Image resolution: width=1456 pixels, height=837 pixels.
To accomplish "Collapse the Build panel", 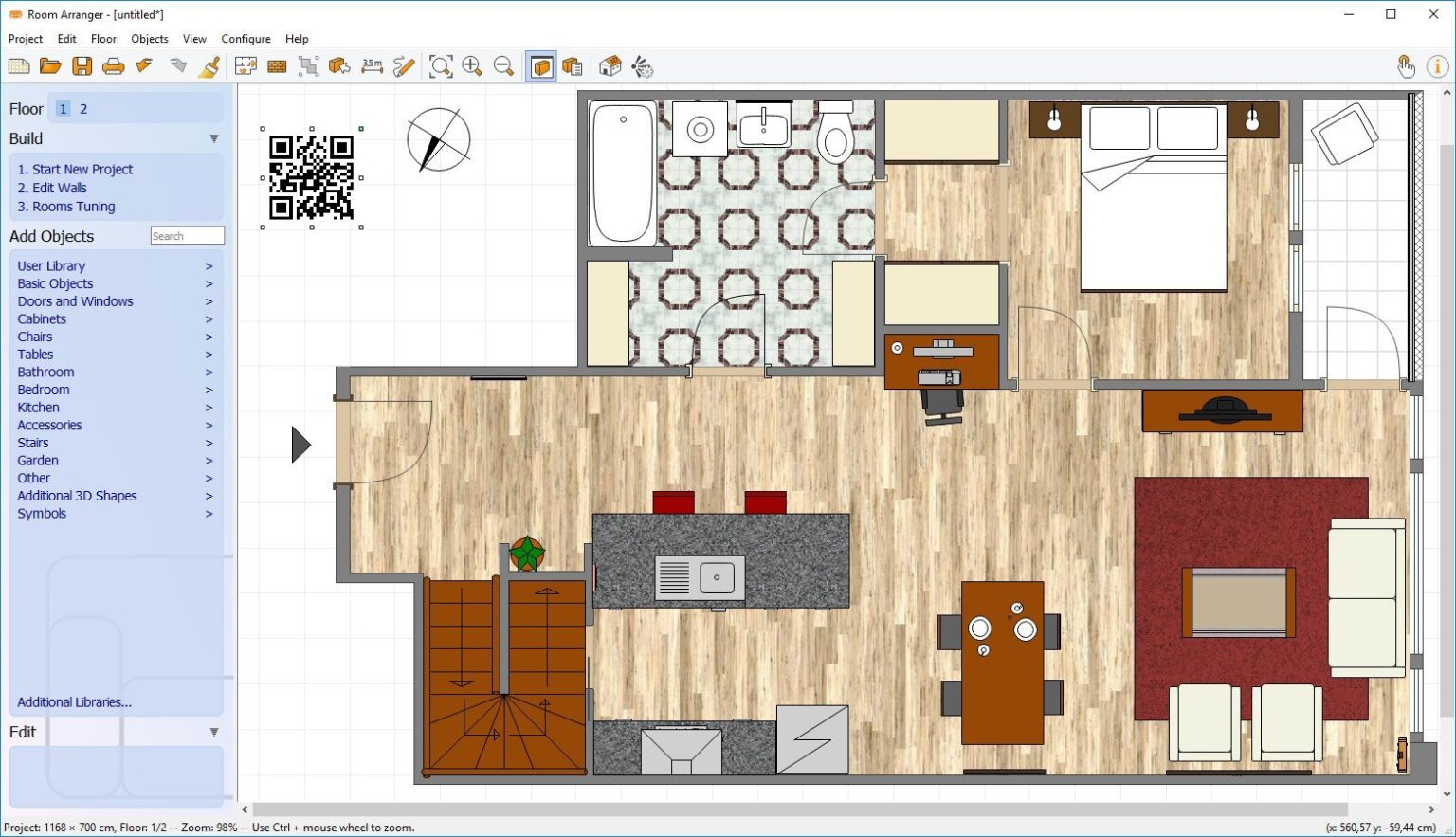I will 214,138.
